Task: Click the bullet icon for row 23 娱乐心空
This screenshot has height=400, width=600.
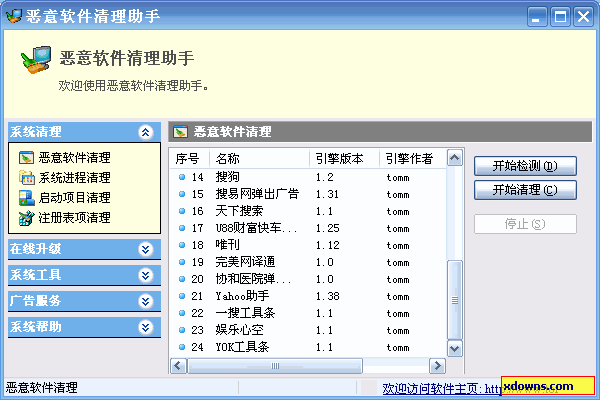Action: (182, 330)
